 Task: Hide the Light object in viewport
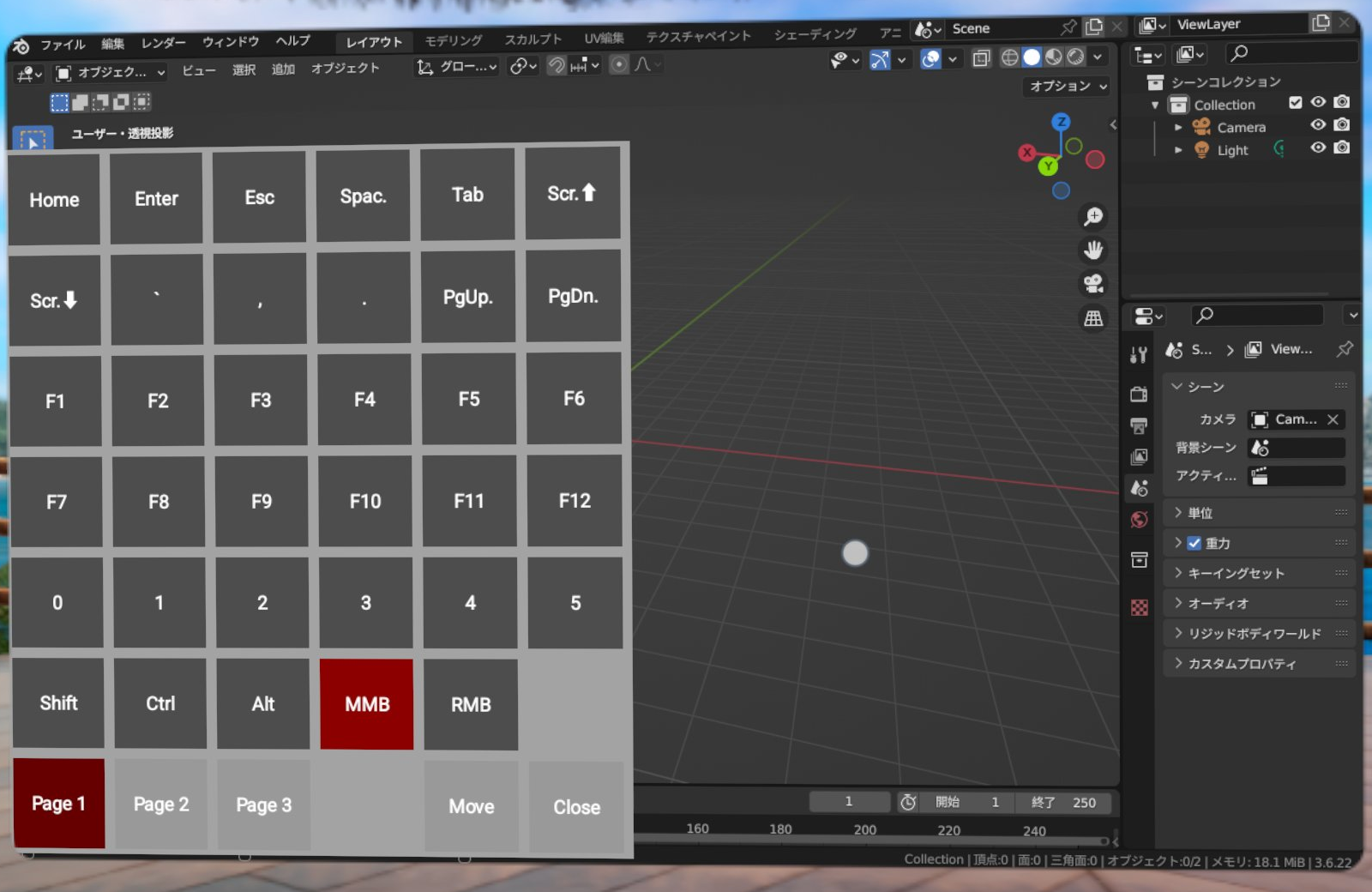pos(1319,148)
